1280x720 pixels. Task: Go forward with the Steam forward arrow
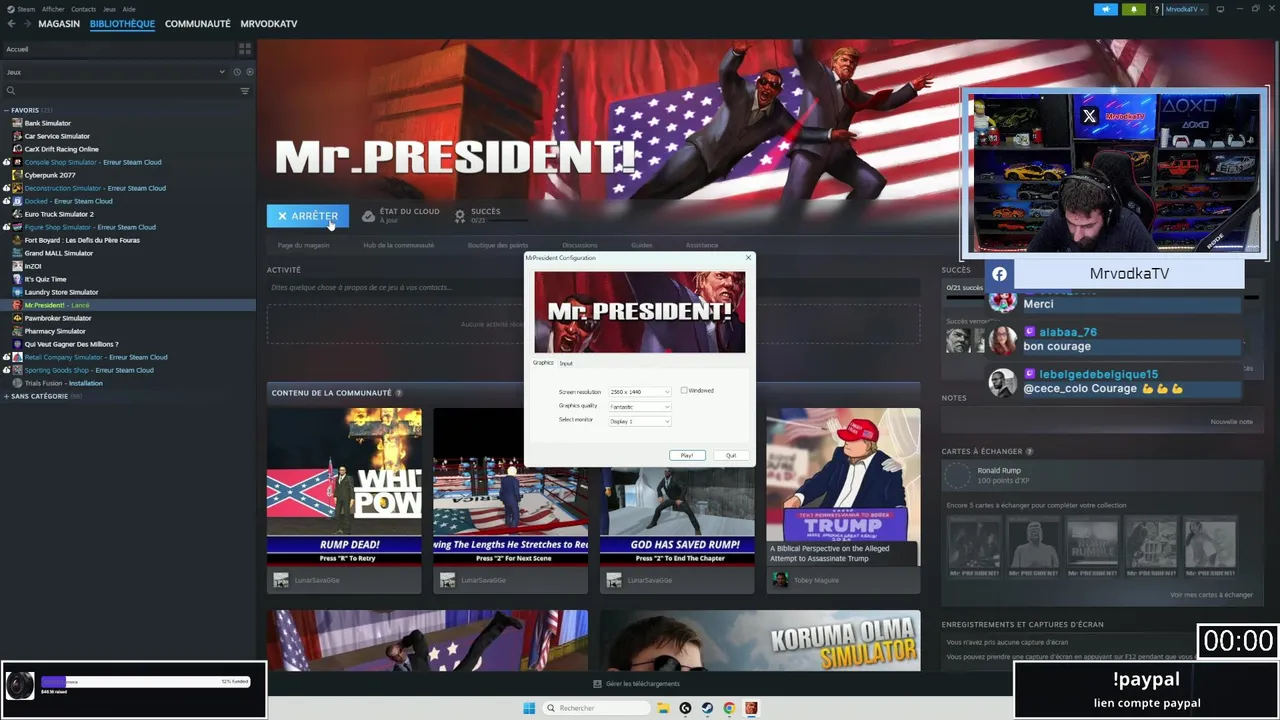[x=27, y=24]
